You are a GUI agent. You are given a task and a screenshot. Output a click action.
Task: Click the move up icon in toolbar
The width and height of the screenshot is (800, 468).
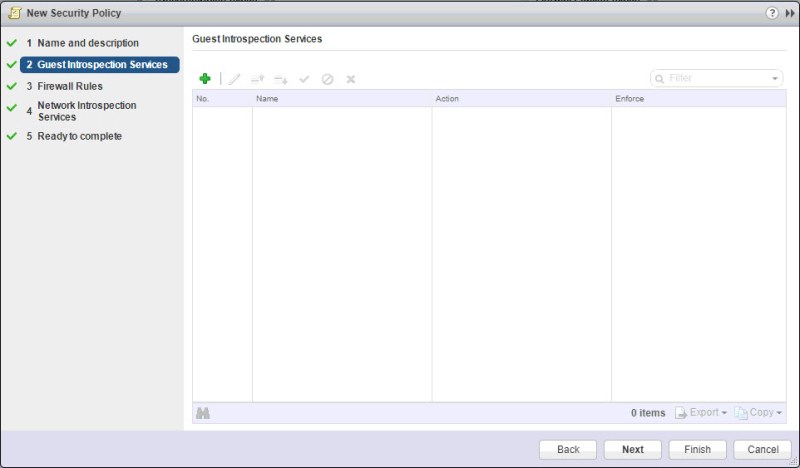257,78
